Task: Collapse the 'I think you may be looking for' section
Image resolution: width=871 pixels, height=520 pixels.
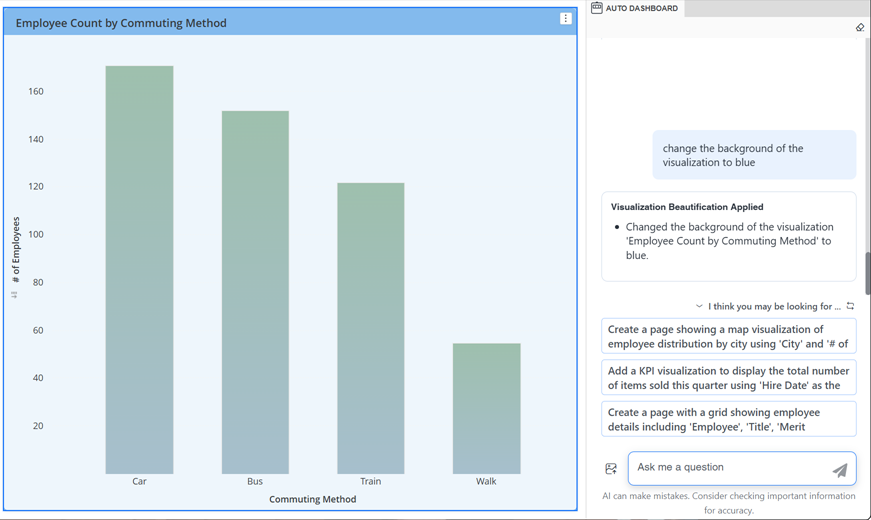Action: tap(699, 306)
